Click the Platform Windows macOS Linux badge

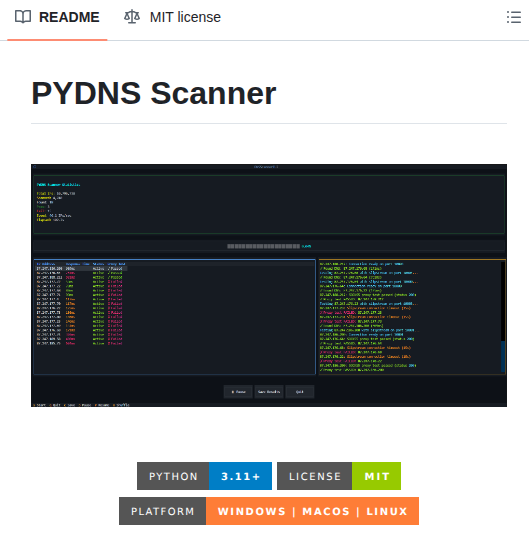(269, 511)
